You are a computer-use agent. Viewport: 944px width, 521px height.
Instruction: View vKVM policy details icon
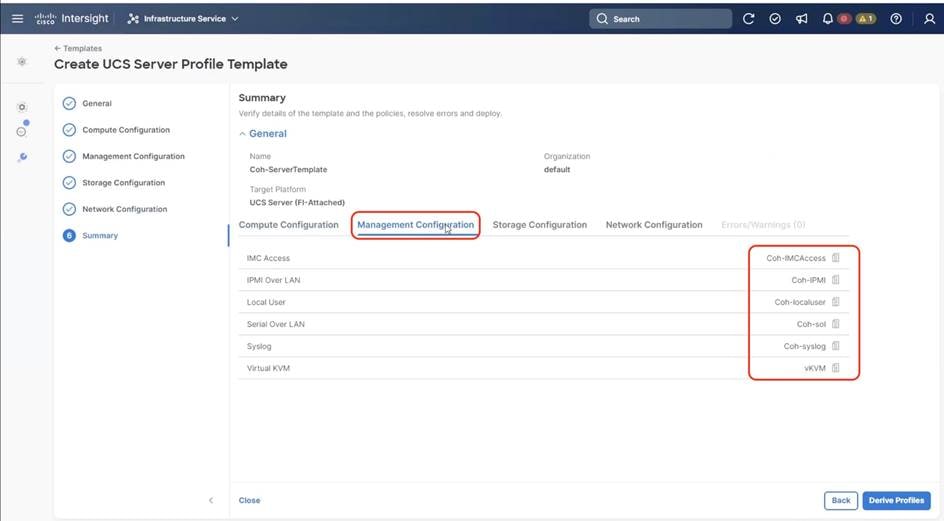click(836, 368)
